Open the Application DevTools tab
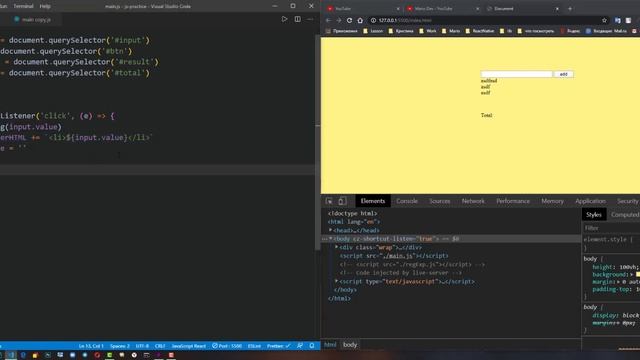Image resolution: width=640 pixels, height=360 pixels. tap(591, 201)
